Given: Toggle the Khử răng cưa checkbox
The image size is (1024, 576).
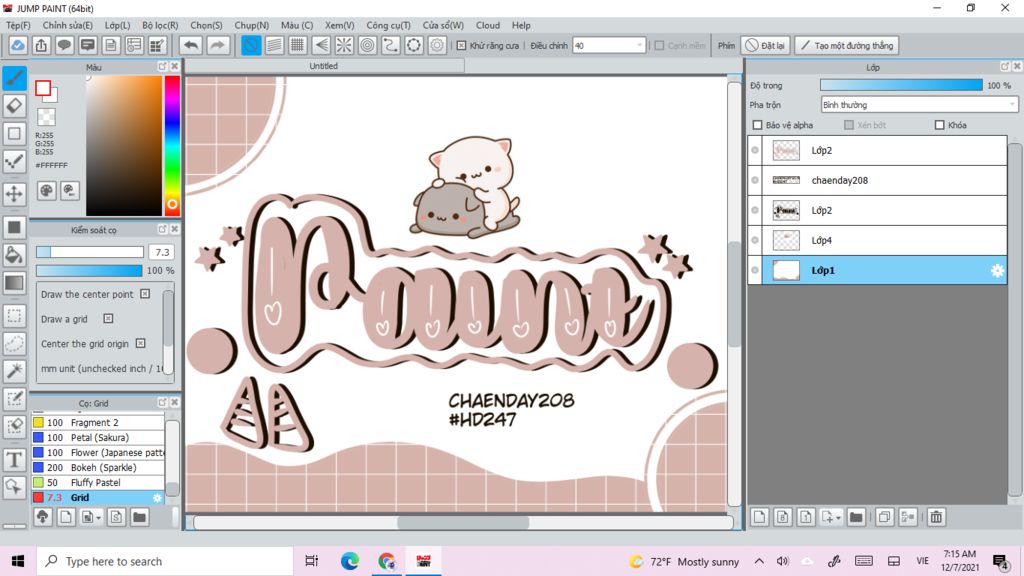Looking at the screenshot, I should [462, 46].
